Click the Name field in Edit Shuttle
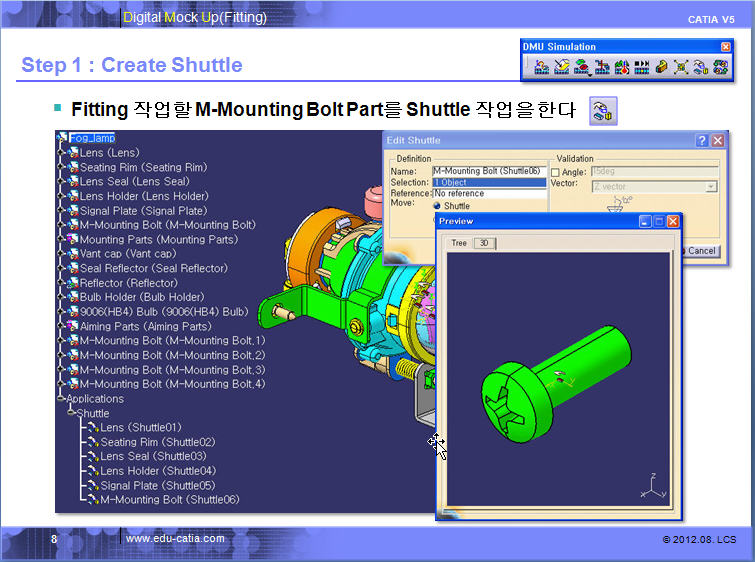The height and width of the screenshot is (562, 755). [x=488, y=171]
